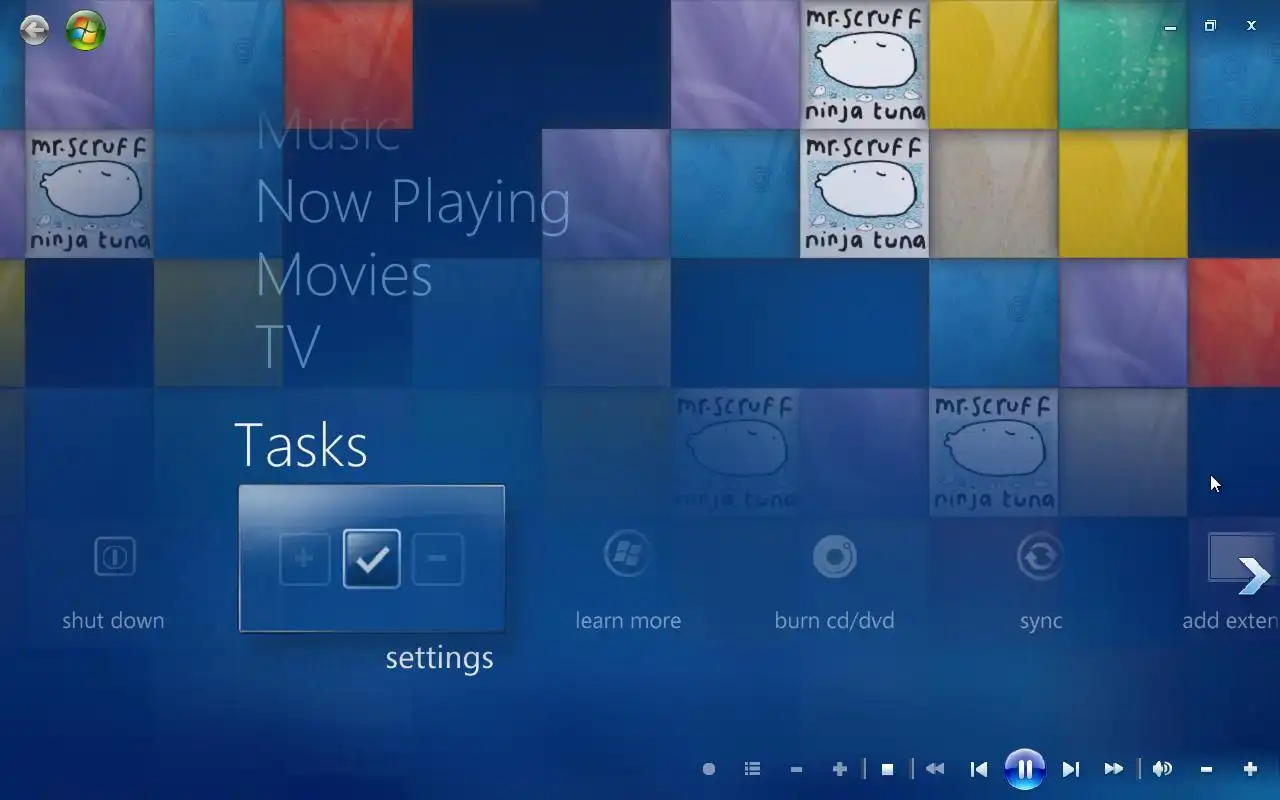Go back with the back arrow button
This screenshot has height=800, width=1280.
click(x=35, y=30)
